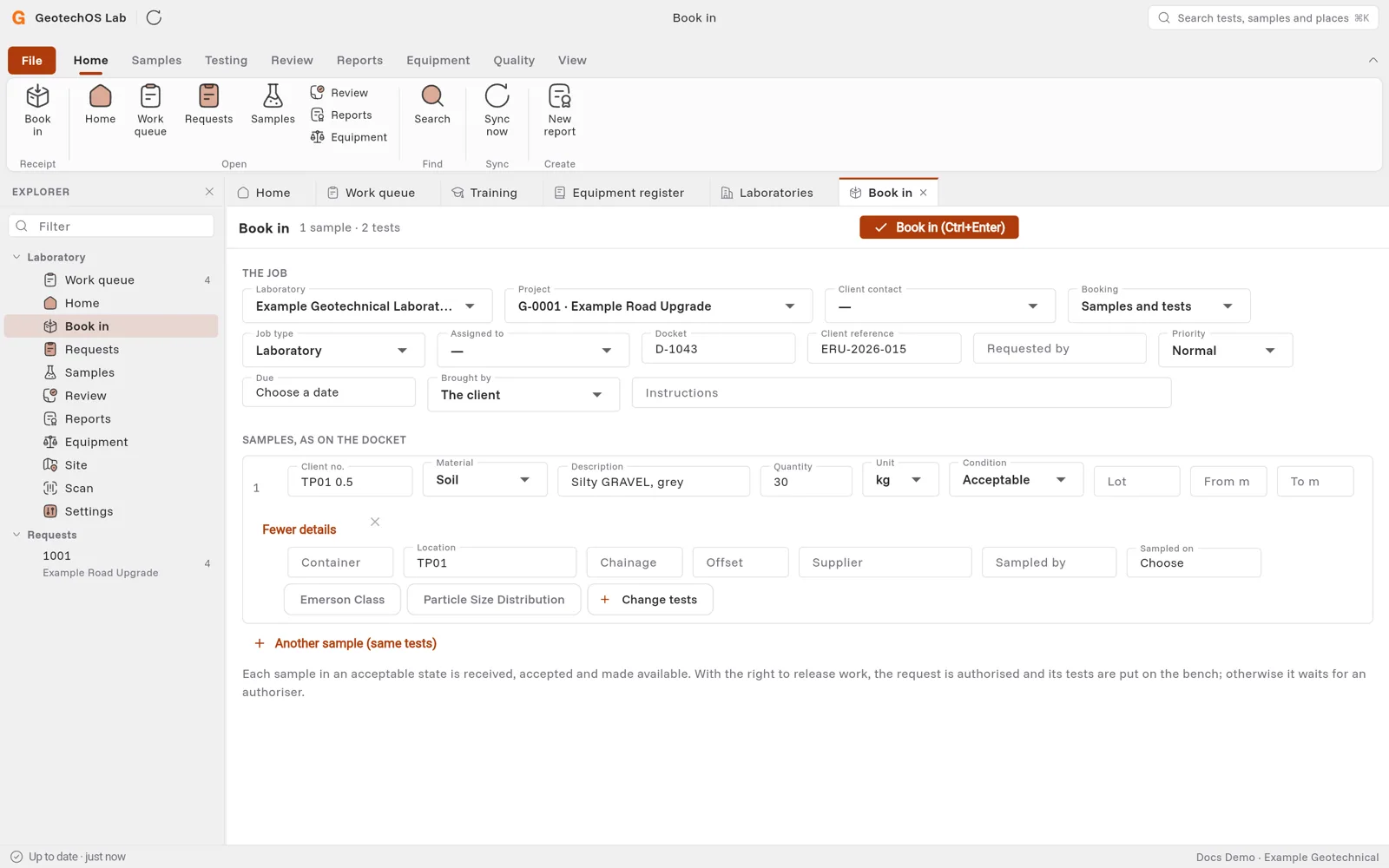Viewport: 1389px width, 868px height.
Task: Click the Particle Size Distribution chip
Action: tap(494, 600)
